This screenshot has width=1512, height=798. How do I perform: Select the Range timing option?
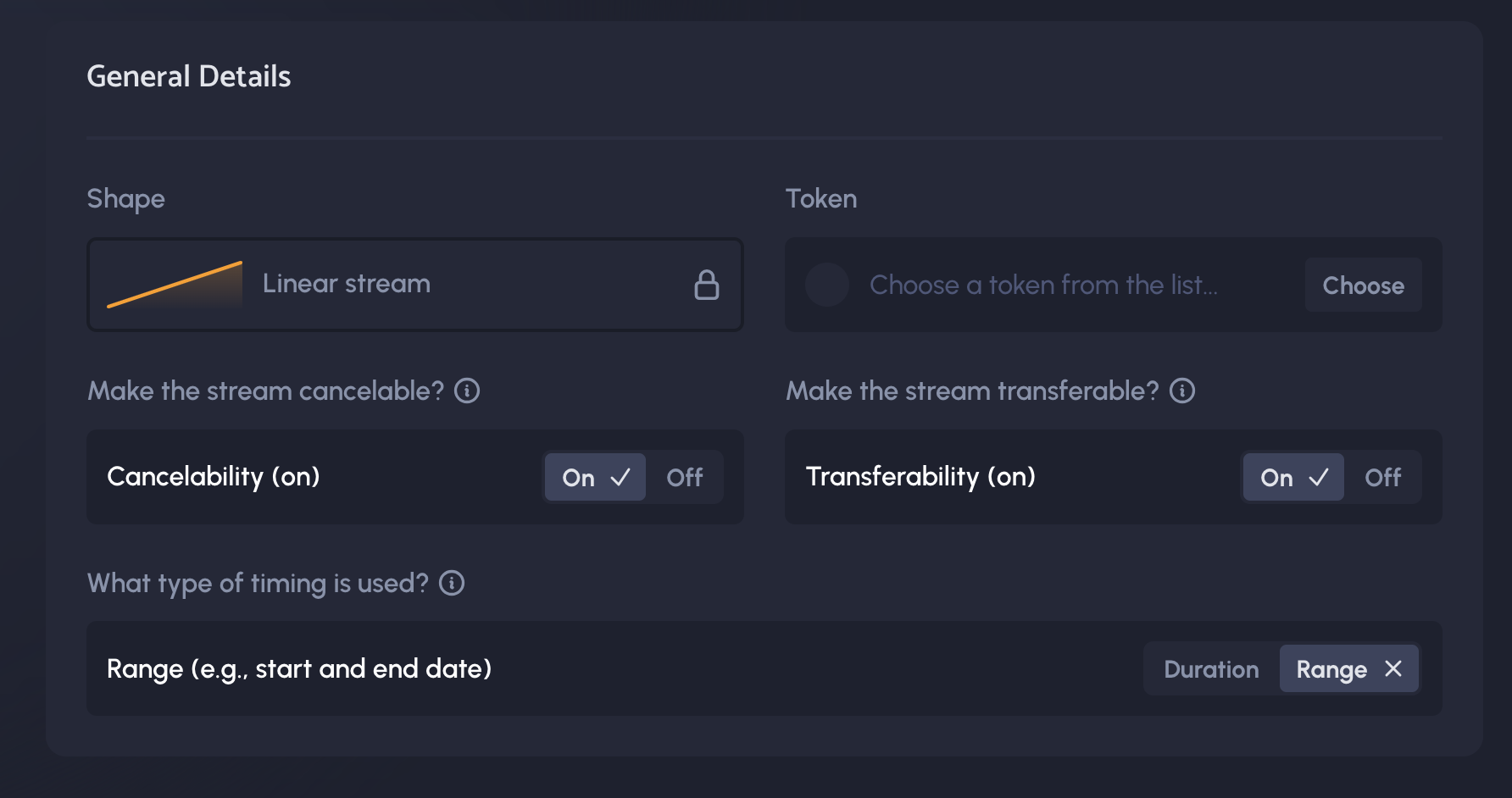point(1331,669)
